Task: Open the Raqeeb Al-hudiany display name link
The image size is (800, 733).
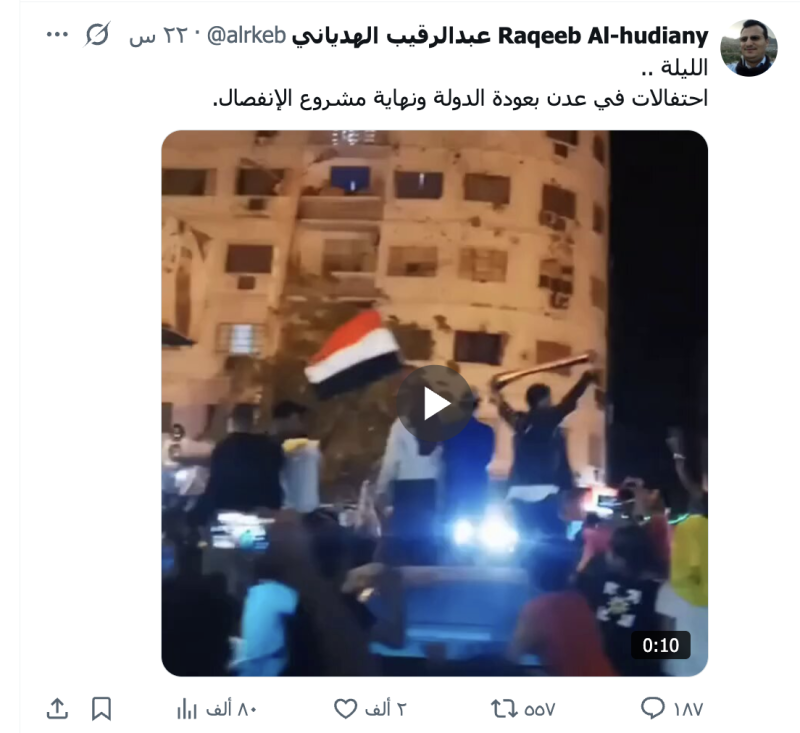Action: pos(499,36)
